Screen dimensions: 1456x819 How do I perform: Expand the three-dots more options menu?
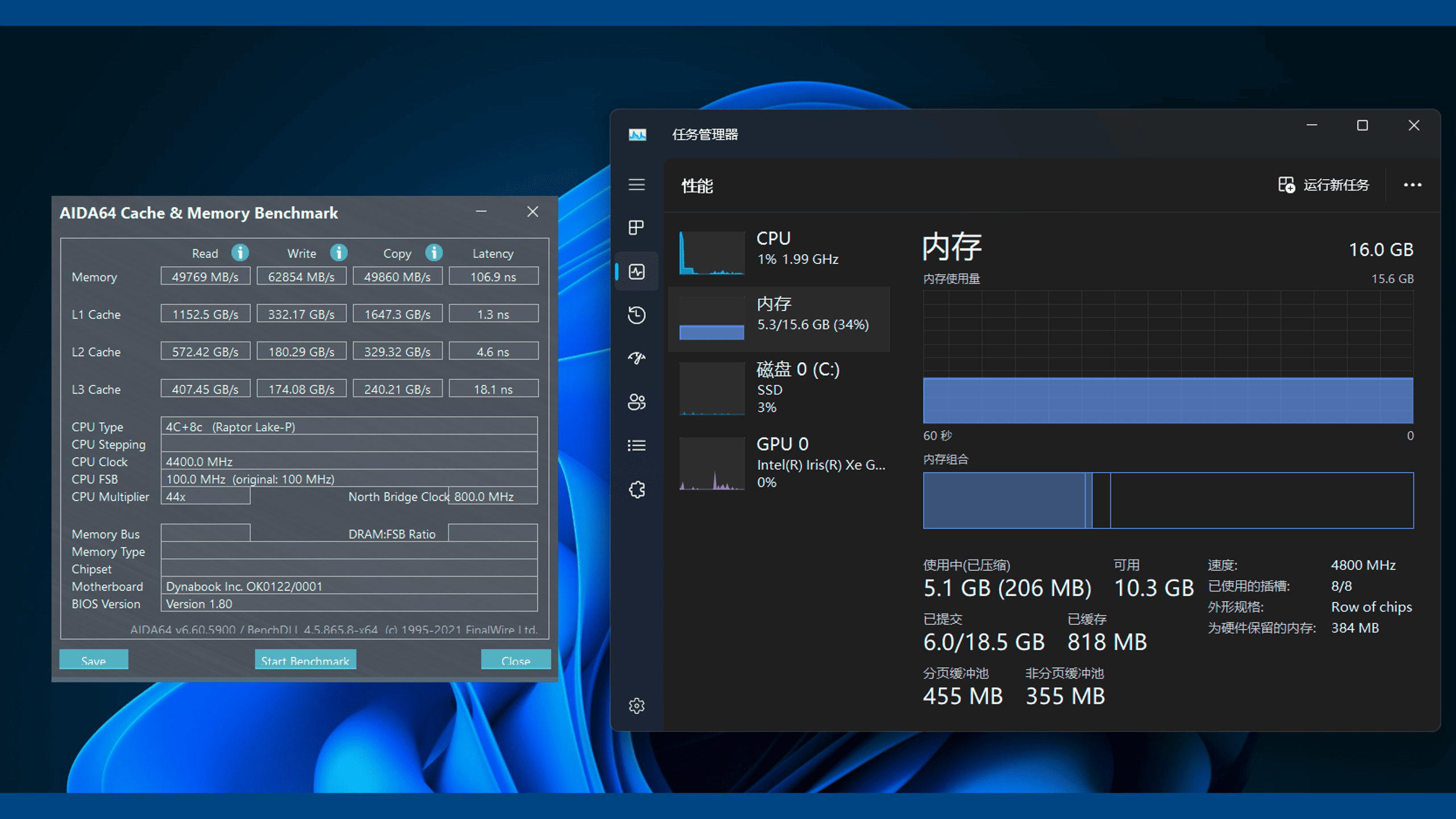click(x=1412, y=185)
